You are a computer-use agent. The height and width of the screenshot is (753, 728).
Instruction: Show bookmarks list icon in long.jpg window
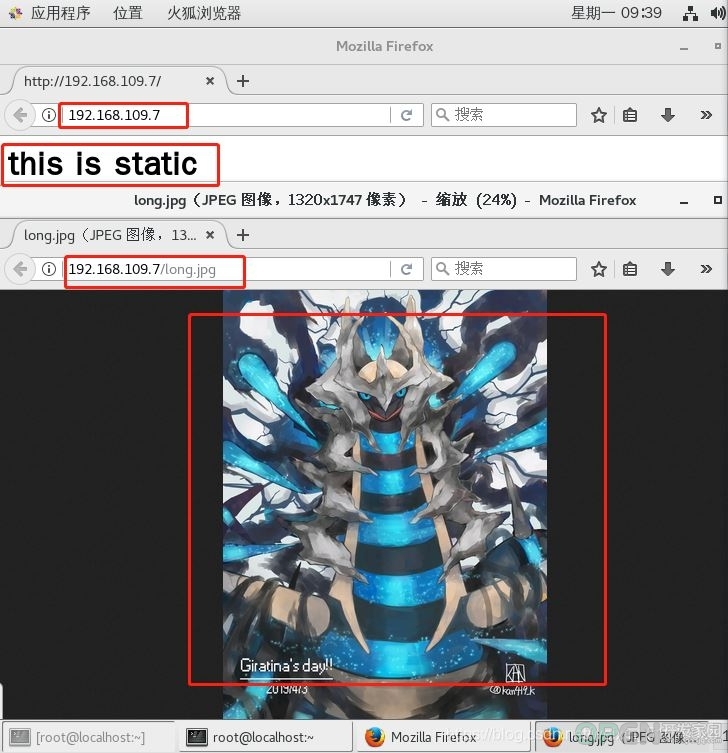click(x=630, y=269)
